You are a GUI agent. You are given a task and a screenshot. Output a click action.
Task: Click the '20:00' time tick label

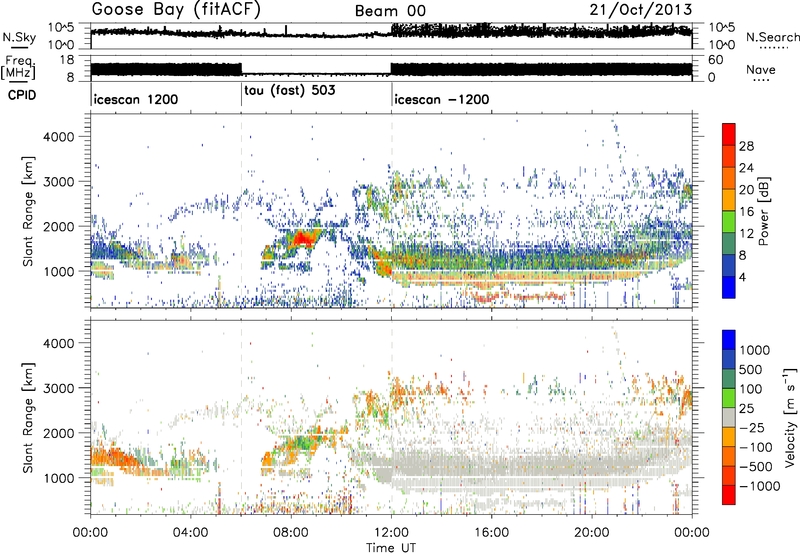coord(592,533)
